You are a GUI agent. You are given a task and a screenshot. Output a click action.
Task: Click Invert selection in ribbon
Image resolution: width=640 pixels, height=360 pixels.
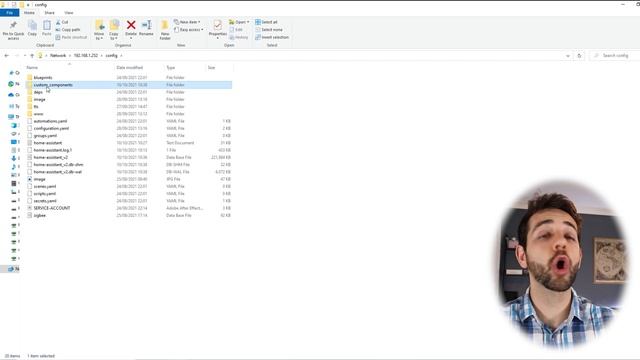coord(272,37)
